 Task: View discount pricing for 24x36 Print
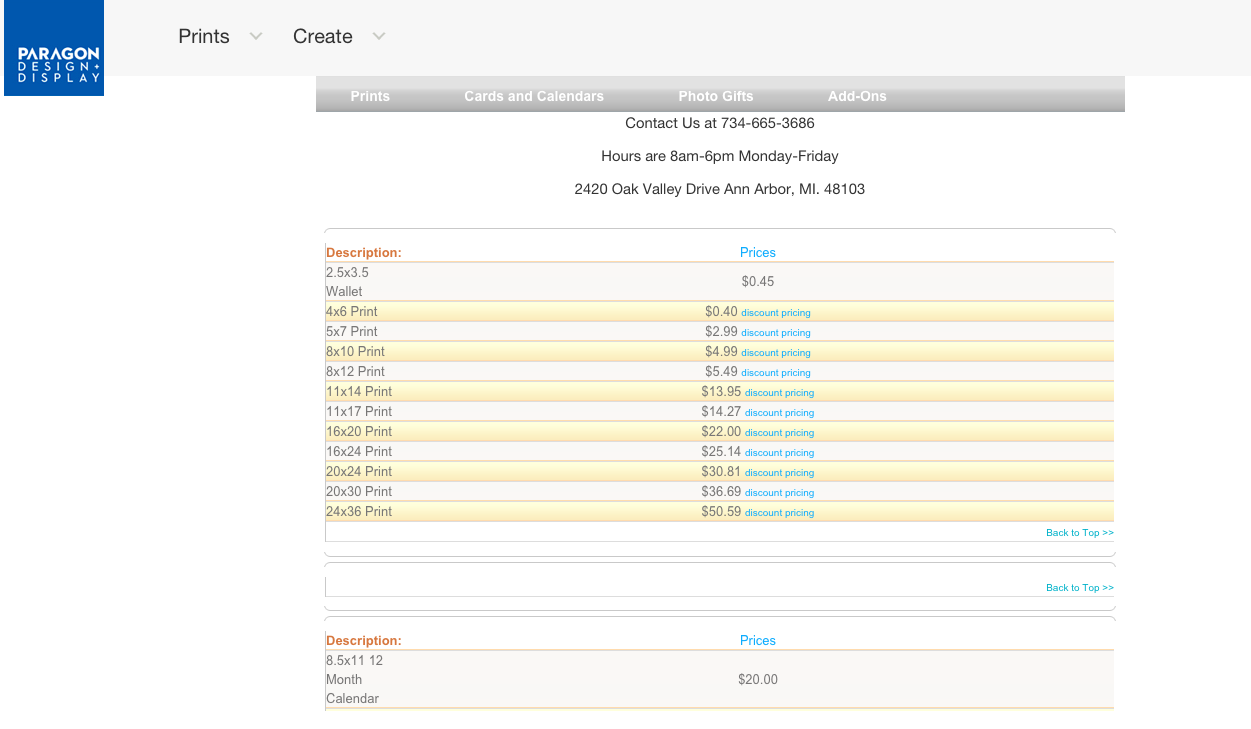point(779,513)
